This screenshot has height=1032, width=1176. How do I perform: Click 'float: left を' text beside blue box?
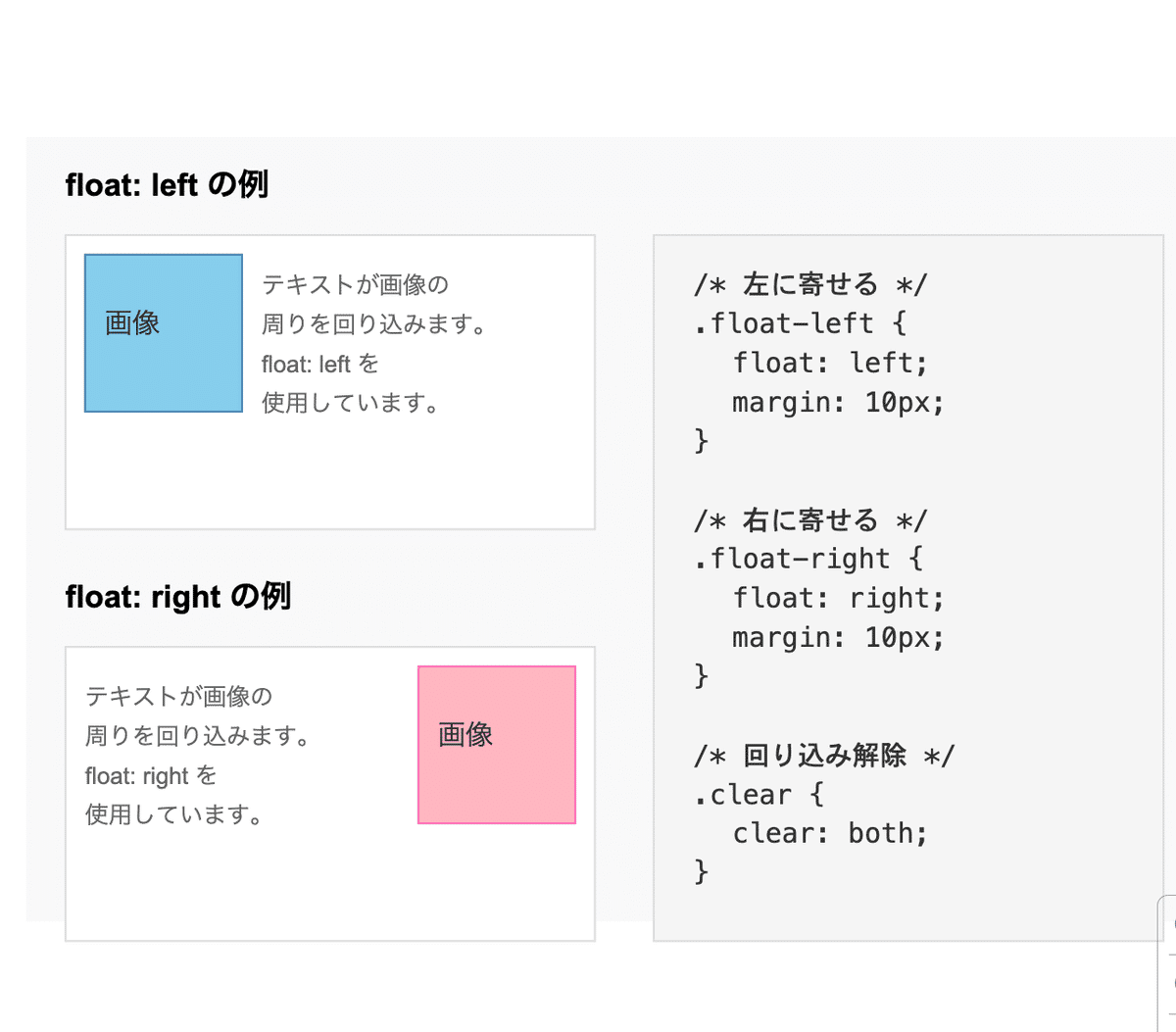click(319, 364)
